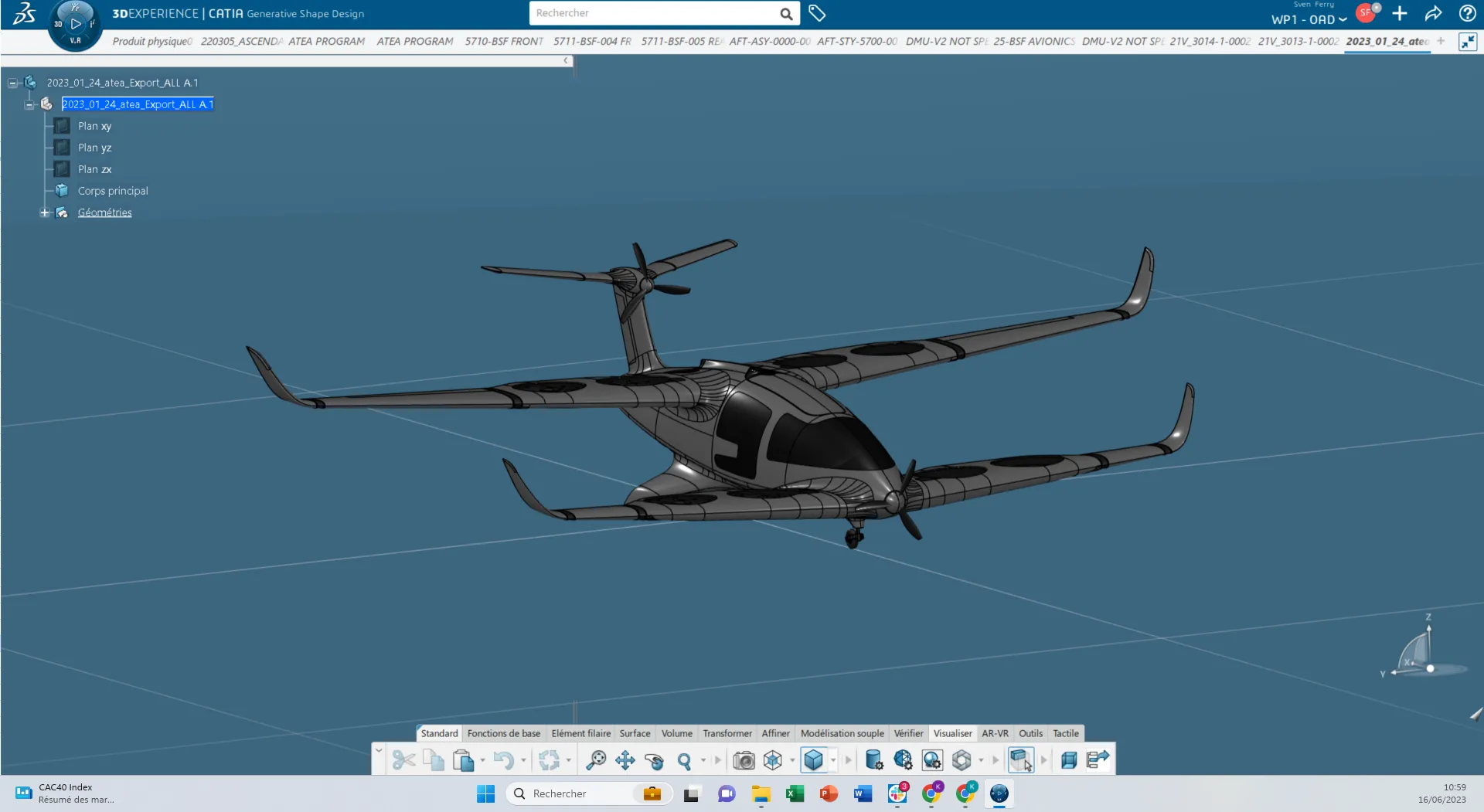Select the Zoom magnifier tool
The width and height of the screenshot is (1484, 812).
684,760
